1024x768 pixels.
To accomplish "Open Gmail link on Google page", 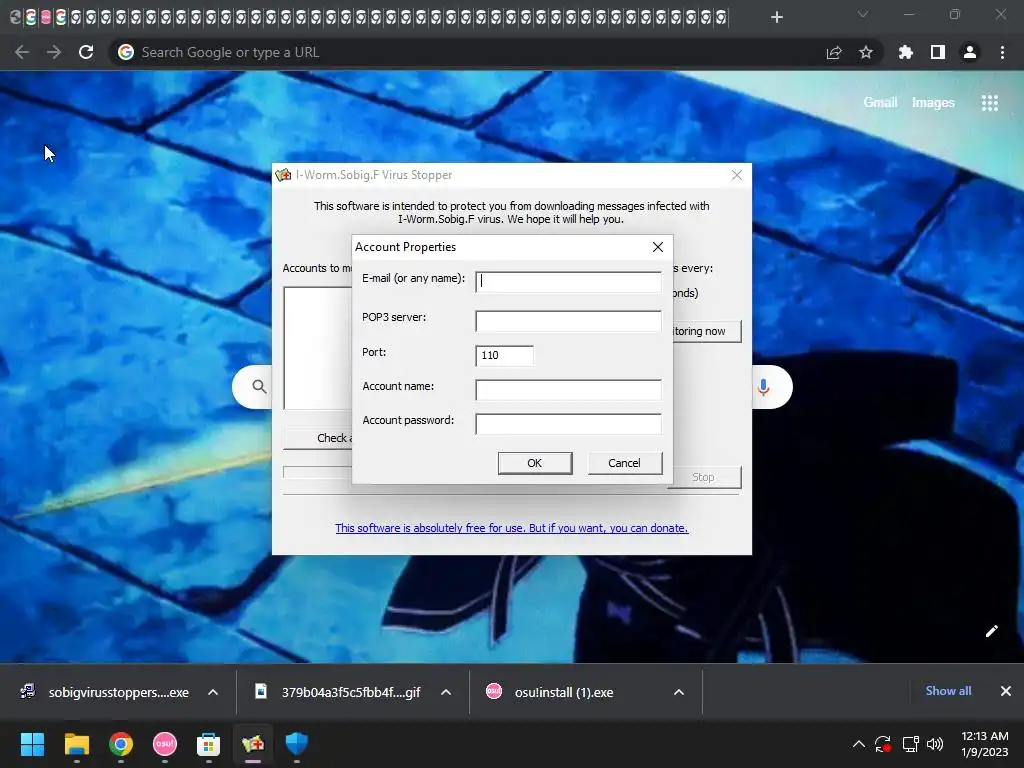I will (x=880, y=103).
